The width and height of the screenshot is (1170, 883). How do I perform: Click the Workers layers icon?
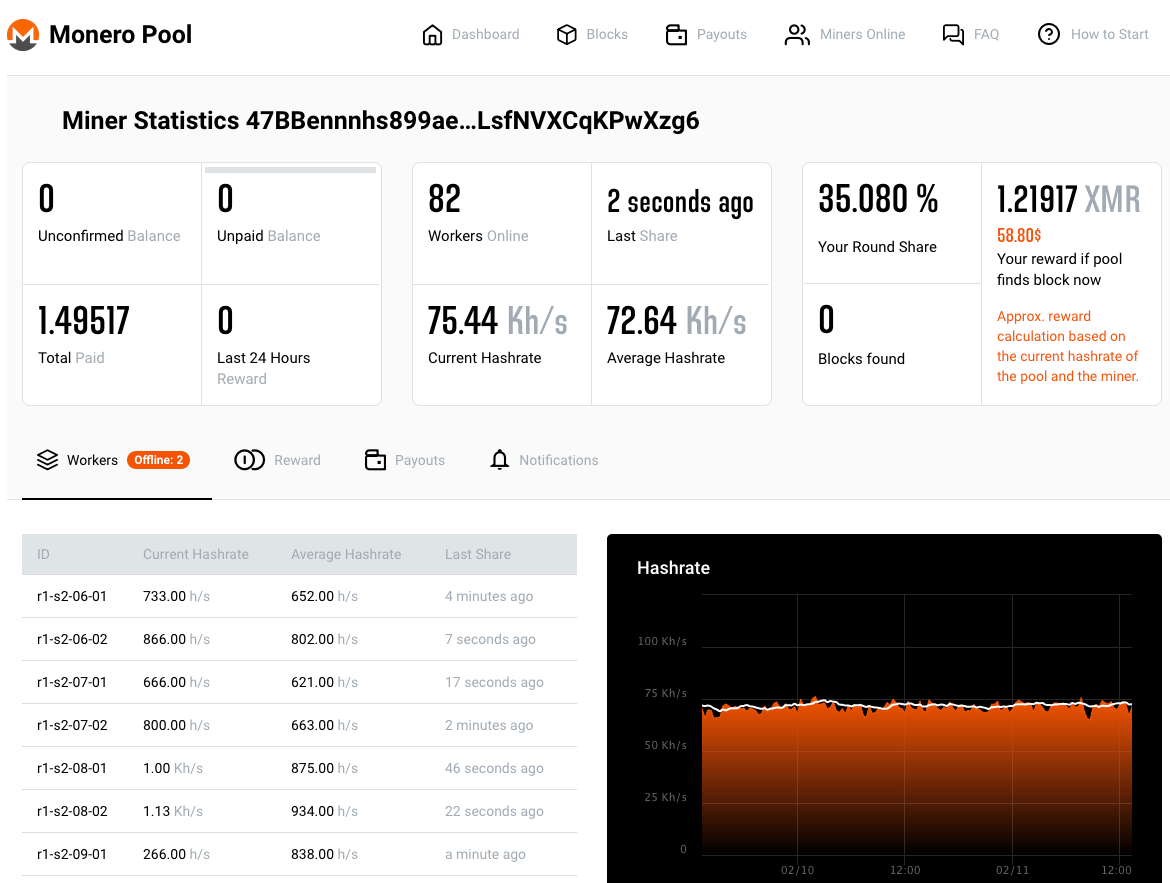[x=47, y=460]
